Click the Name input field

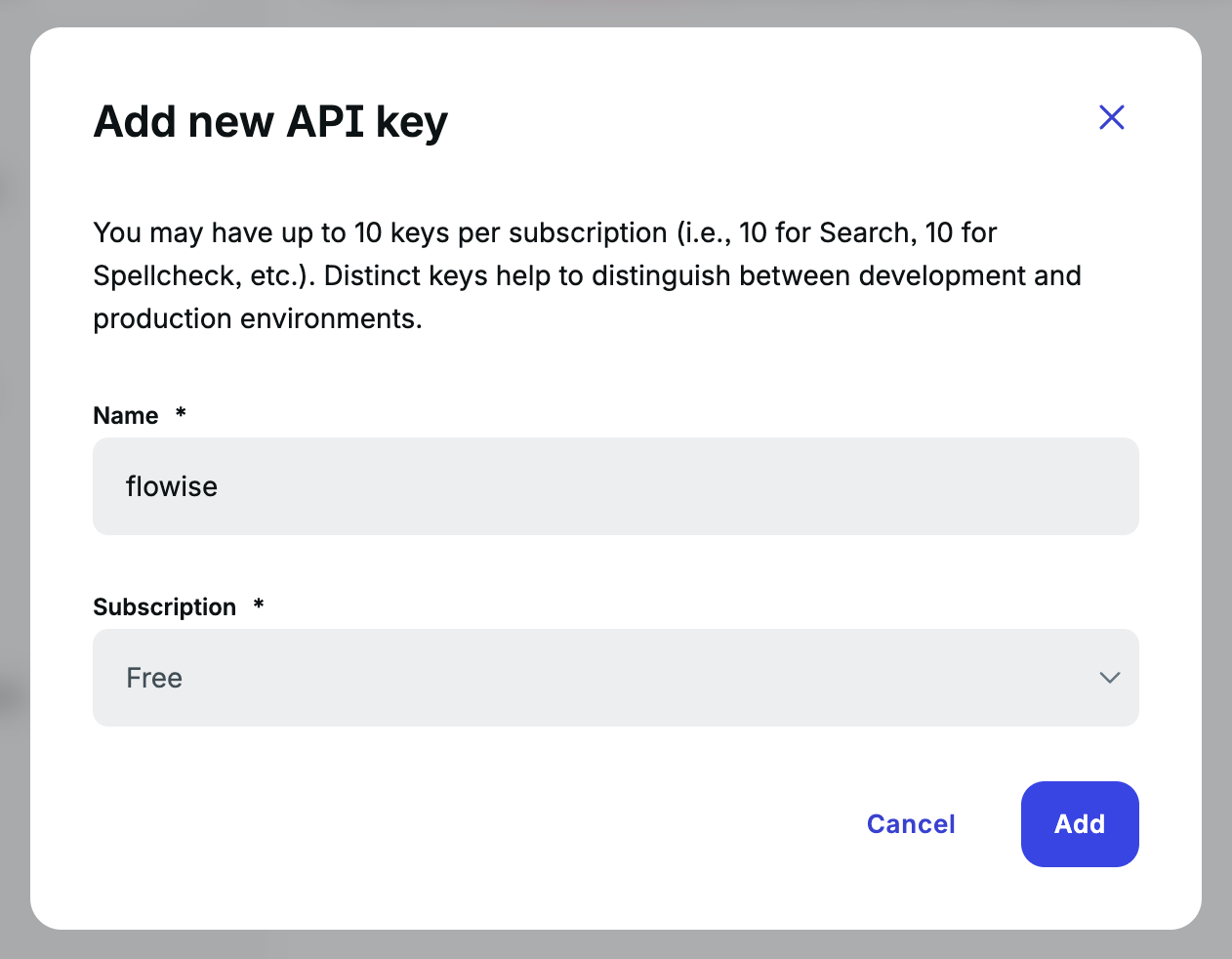click(615, 486)
